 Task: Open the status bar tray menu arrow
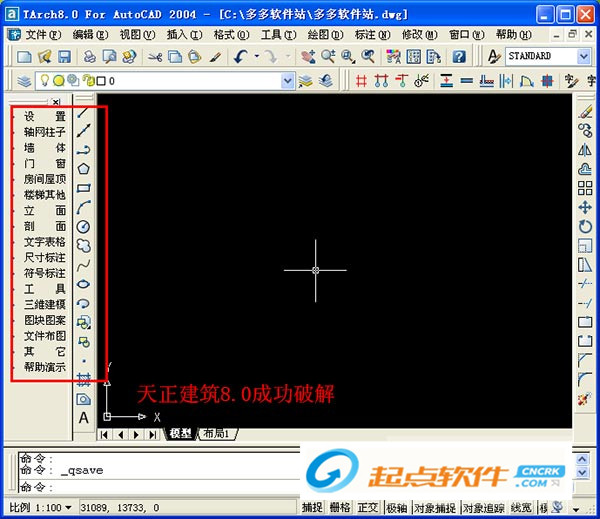pos(576,509)
